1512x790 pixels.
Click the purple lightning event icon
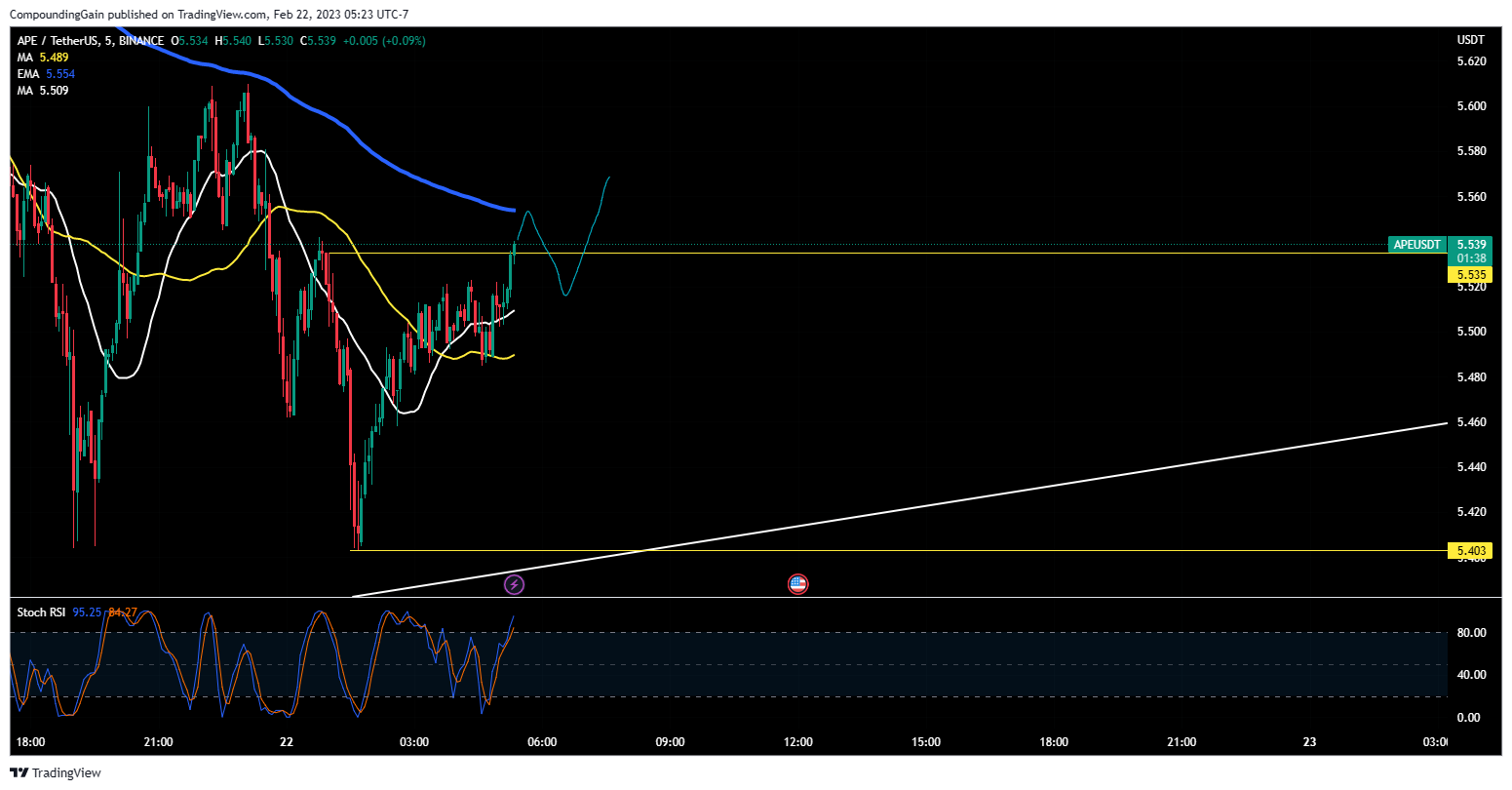(x=514, y=584)
